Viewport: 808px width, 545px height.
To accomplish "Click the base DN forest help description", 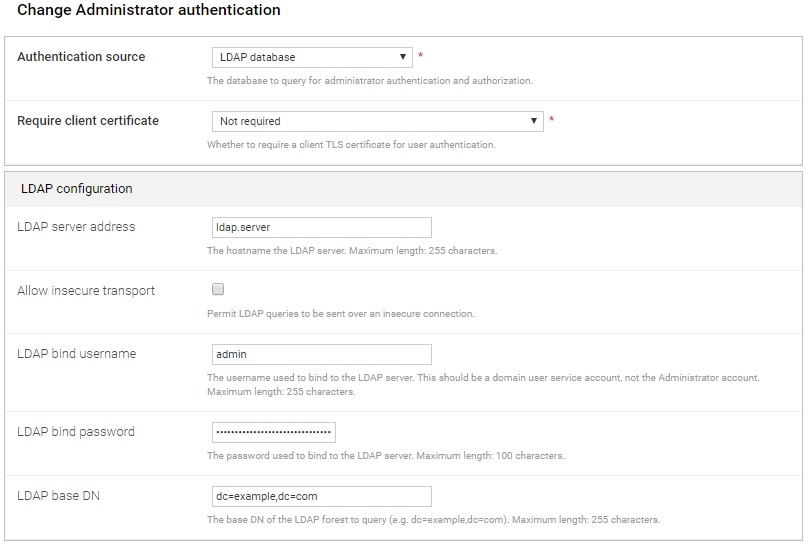I will click(x=433, y=520).
